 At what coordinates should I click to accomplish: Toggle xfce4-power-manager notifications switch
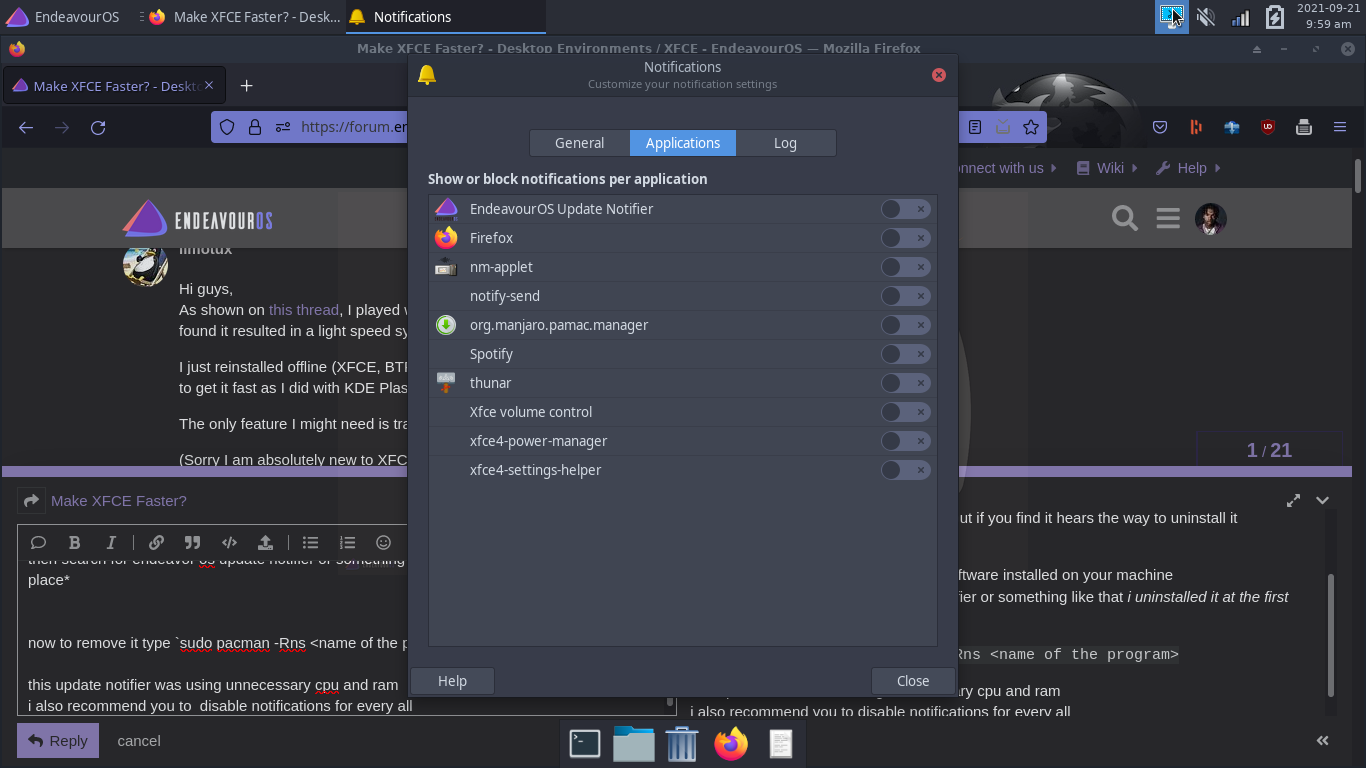coord(905,441)
